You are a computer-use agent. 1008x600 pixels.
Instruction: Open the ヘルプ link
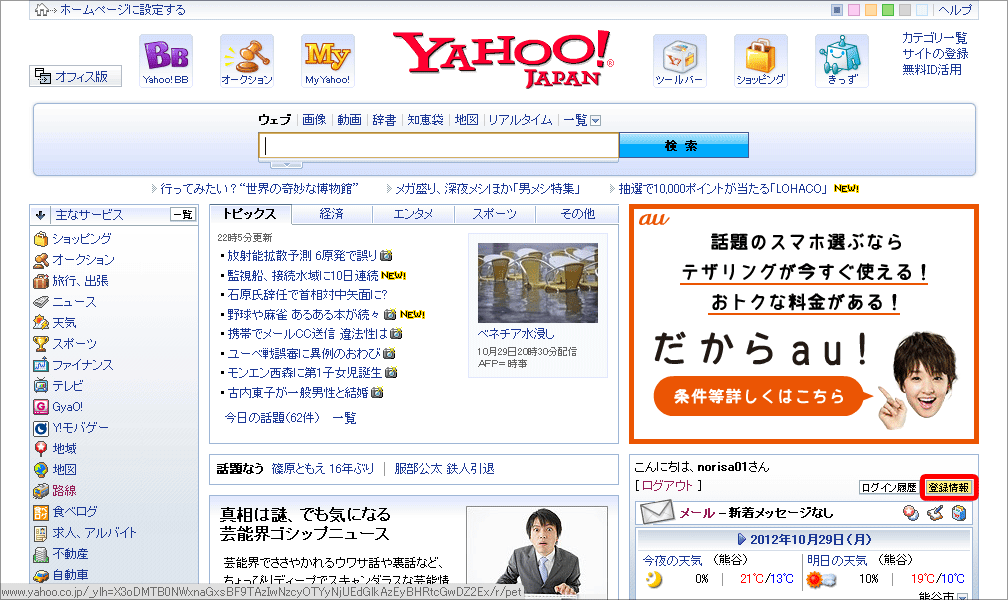[955, 10]
